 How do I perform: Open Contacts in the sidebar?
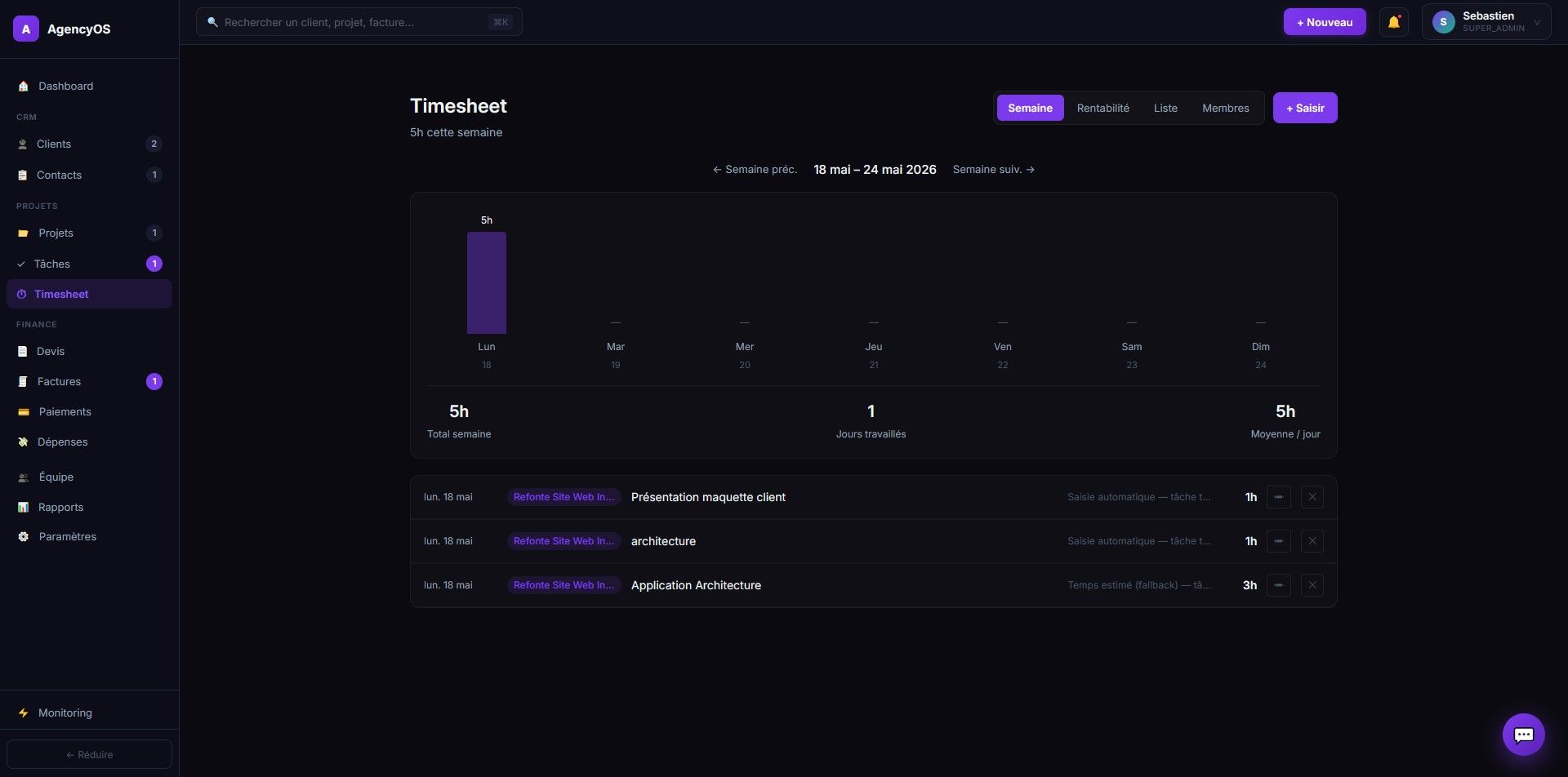[x=89, y=175]
